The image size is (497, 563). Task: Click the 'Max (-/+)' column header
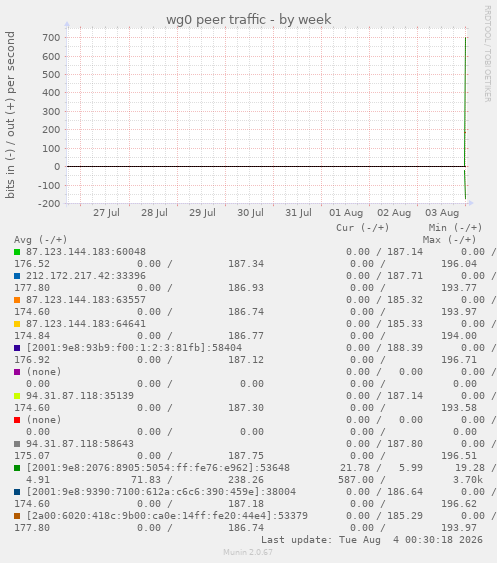tap(449, 240)
